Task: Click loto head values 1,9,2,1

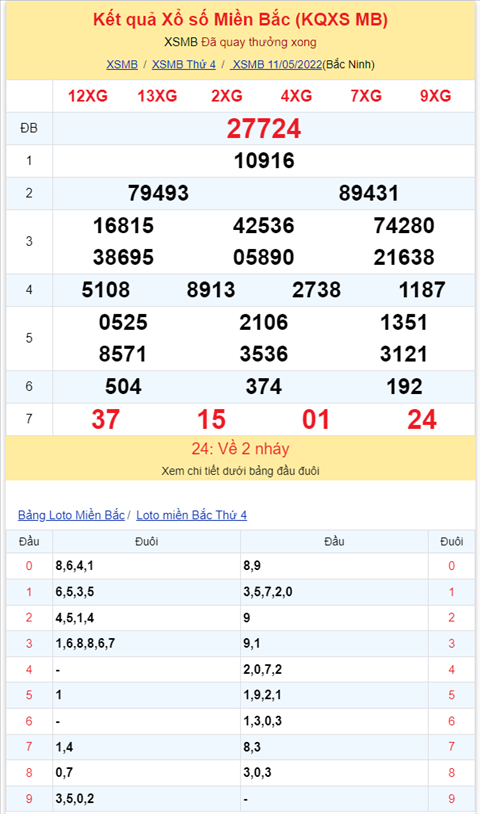Action: tap(263, 695)
